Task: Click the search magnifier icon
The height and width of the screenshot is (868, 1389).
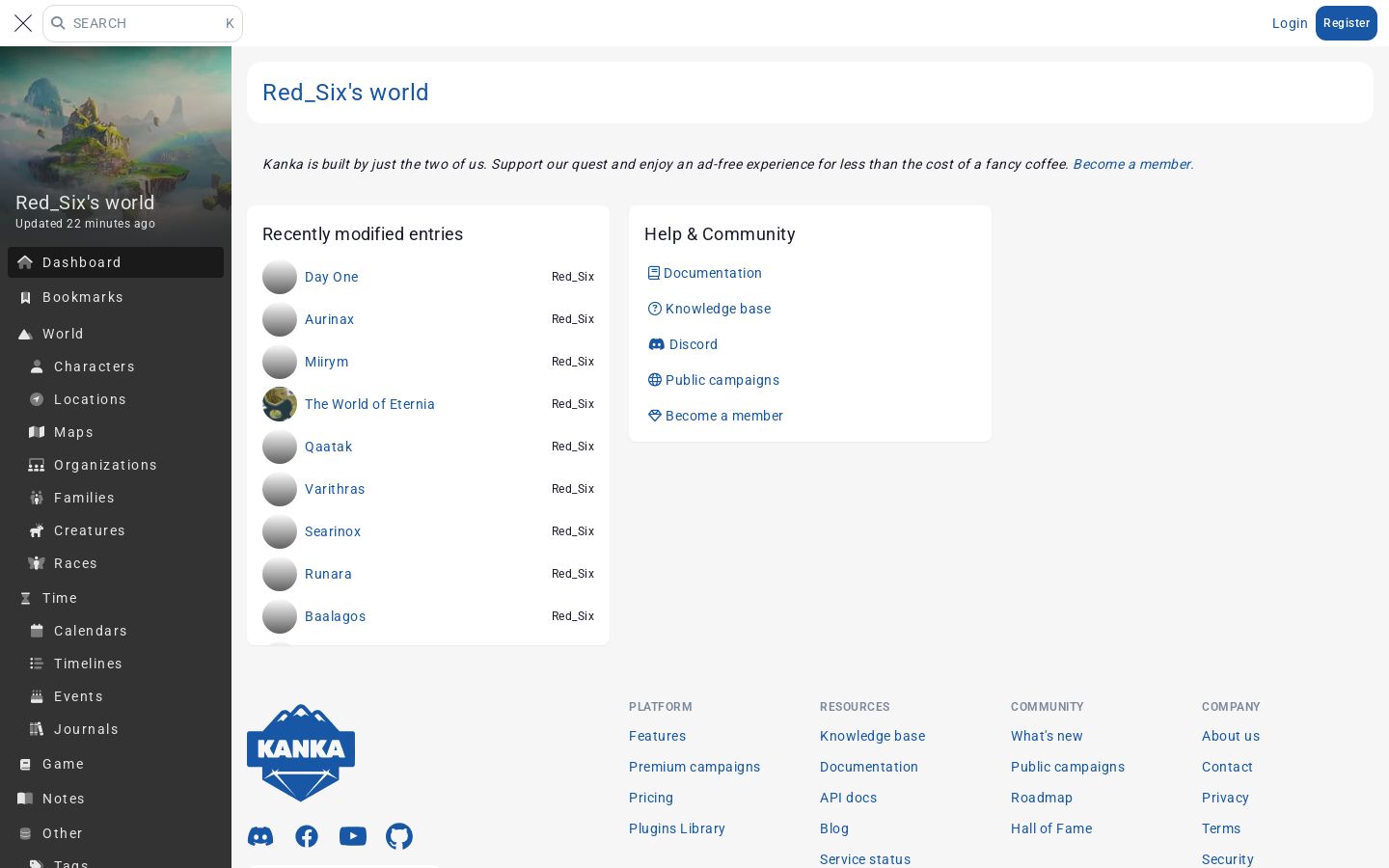Action: [x=58, y=23]
